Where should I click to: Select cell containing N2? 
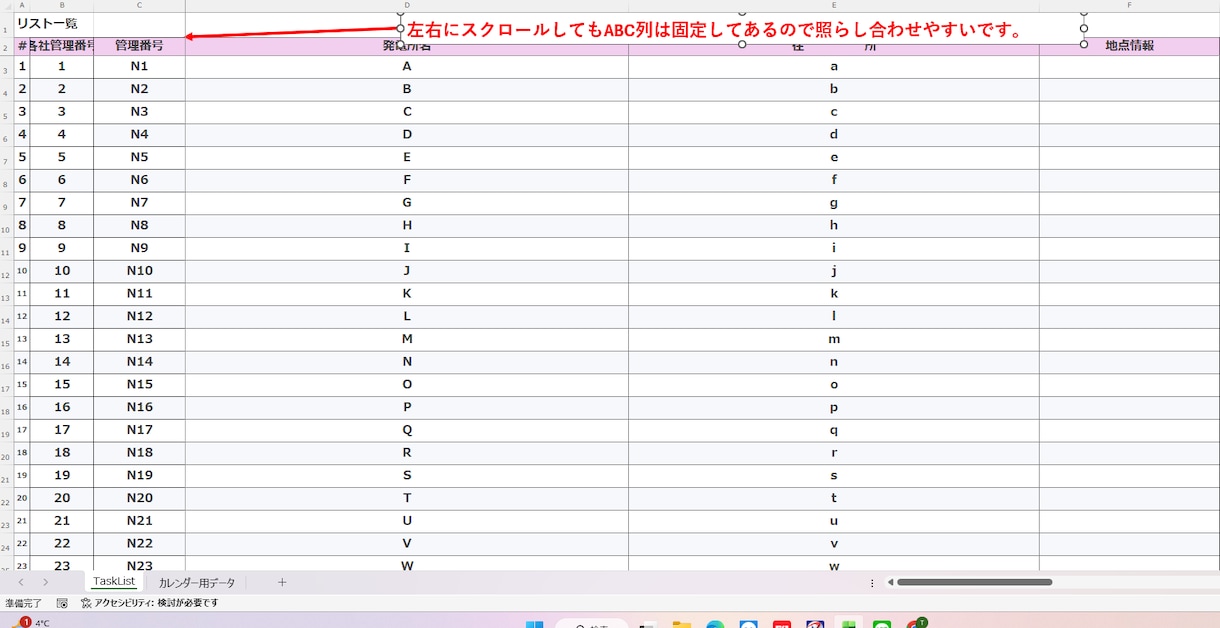139,89
